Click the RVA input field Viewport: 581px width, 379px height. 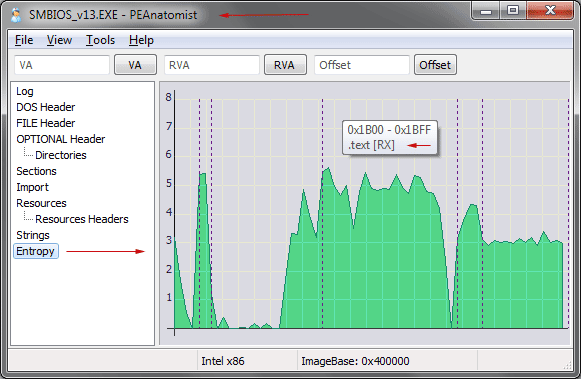coord(212,65)
